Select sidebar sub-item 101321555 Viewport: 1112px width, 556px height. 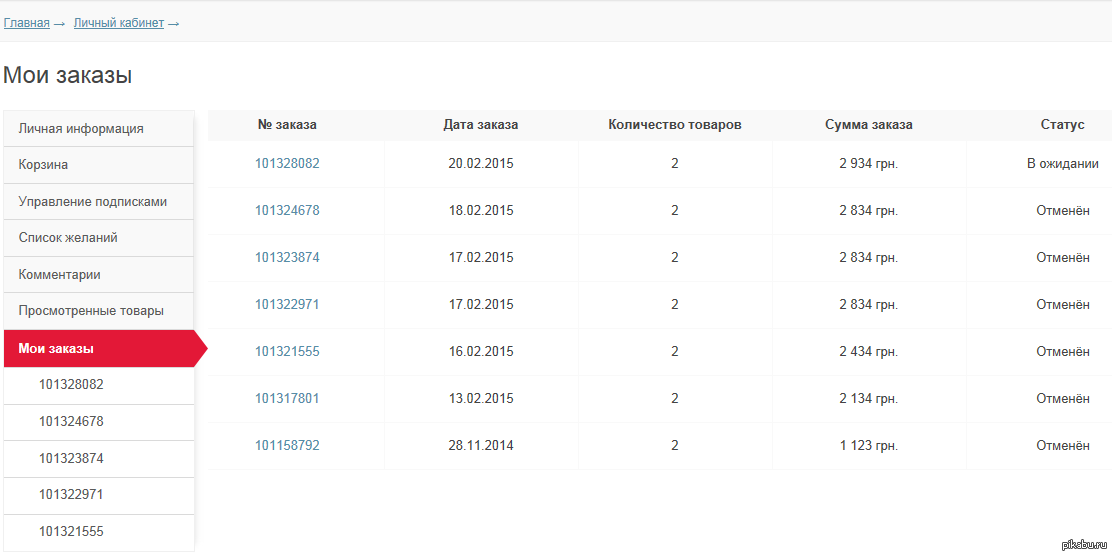99,532
